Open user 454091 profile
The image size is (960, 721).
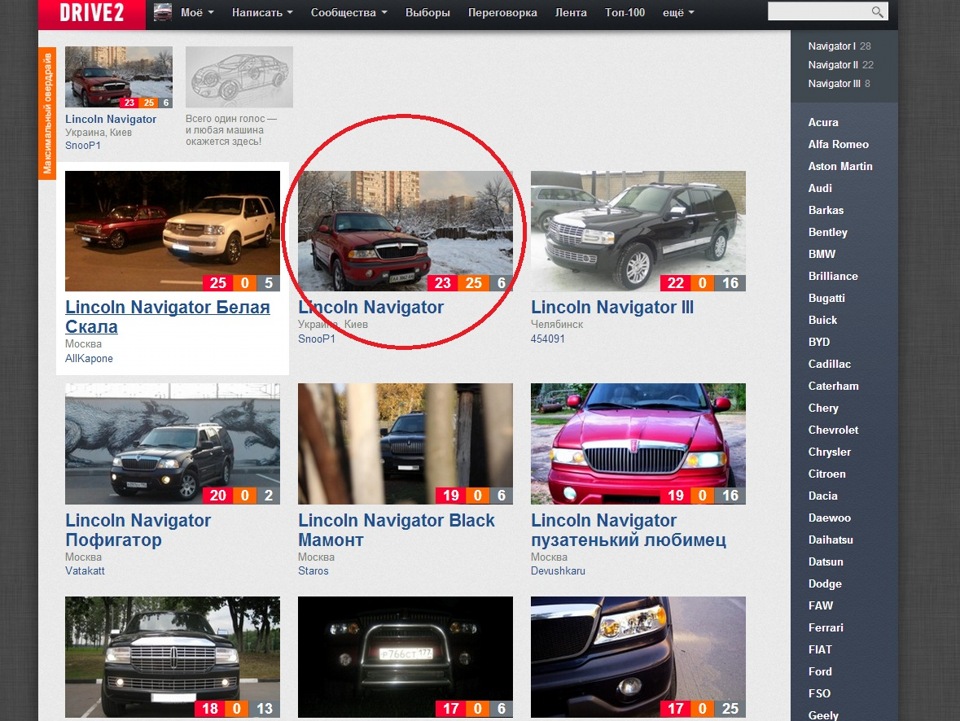click(547, 339)
